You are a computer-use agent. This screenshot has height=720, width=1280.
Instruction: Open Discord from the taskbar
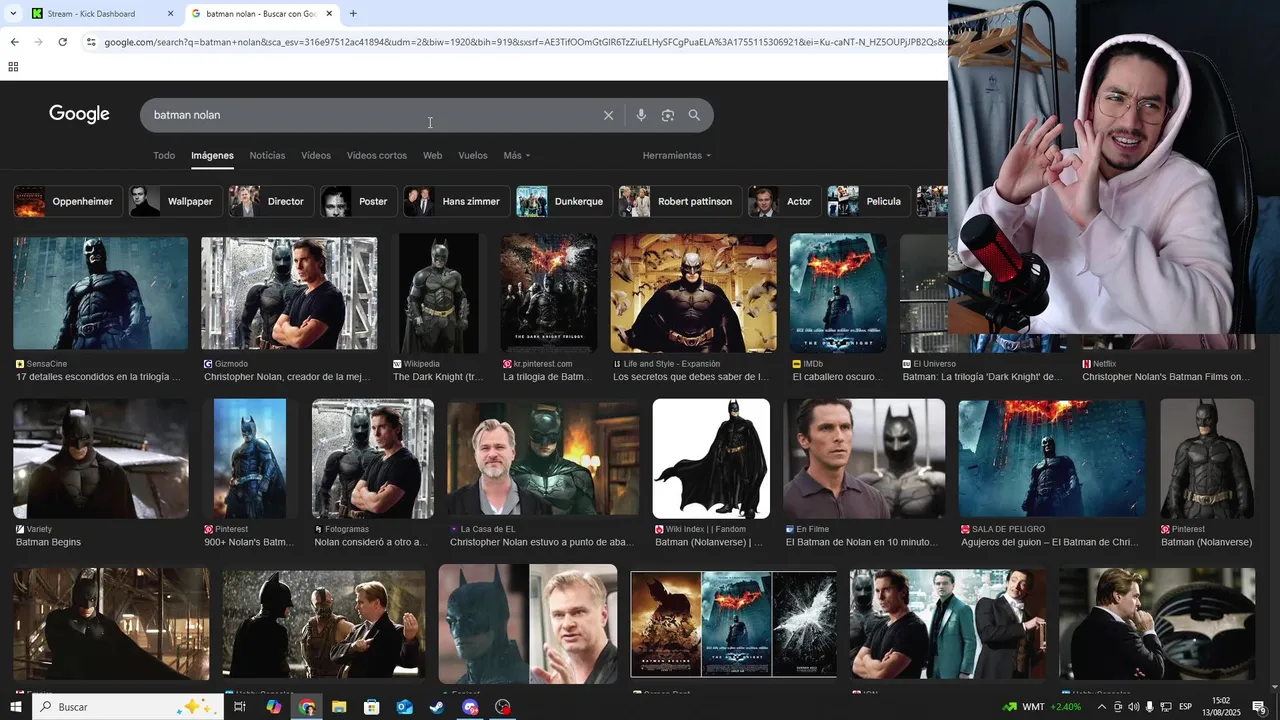(x=470, y=707)
